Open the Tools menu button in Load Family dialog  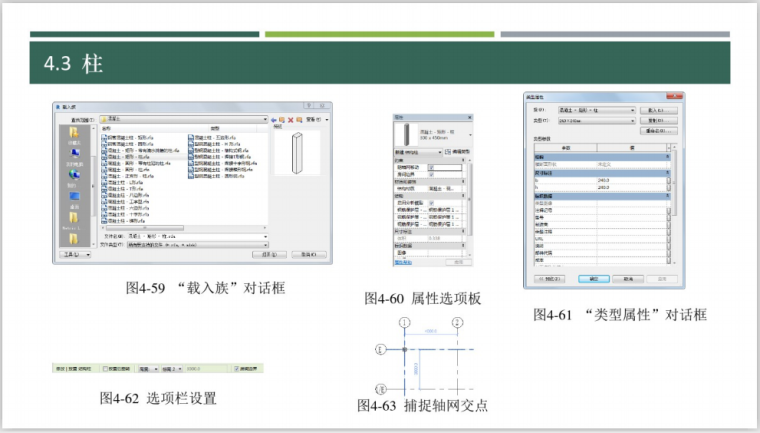[76, 255]
